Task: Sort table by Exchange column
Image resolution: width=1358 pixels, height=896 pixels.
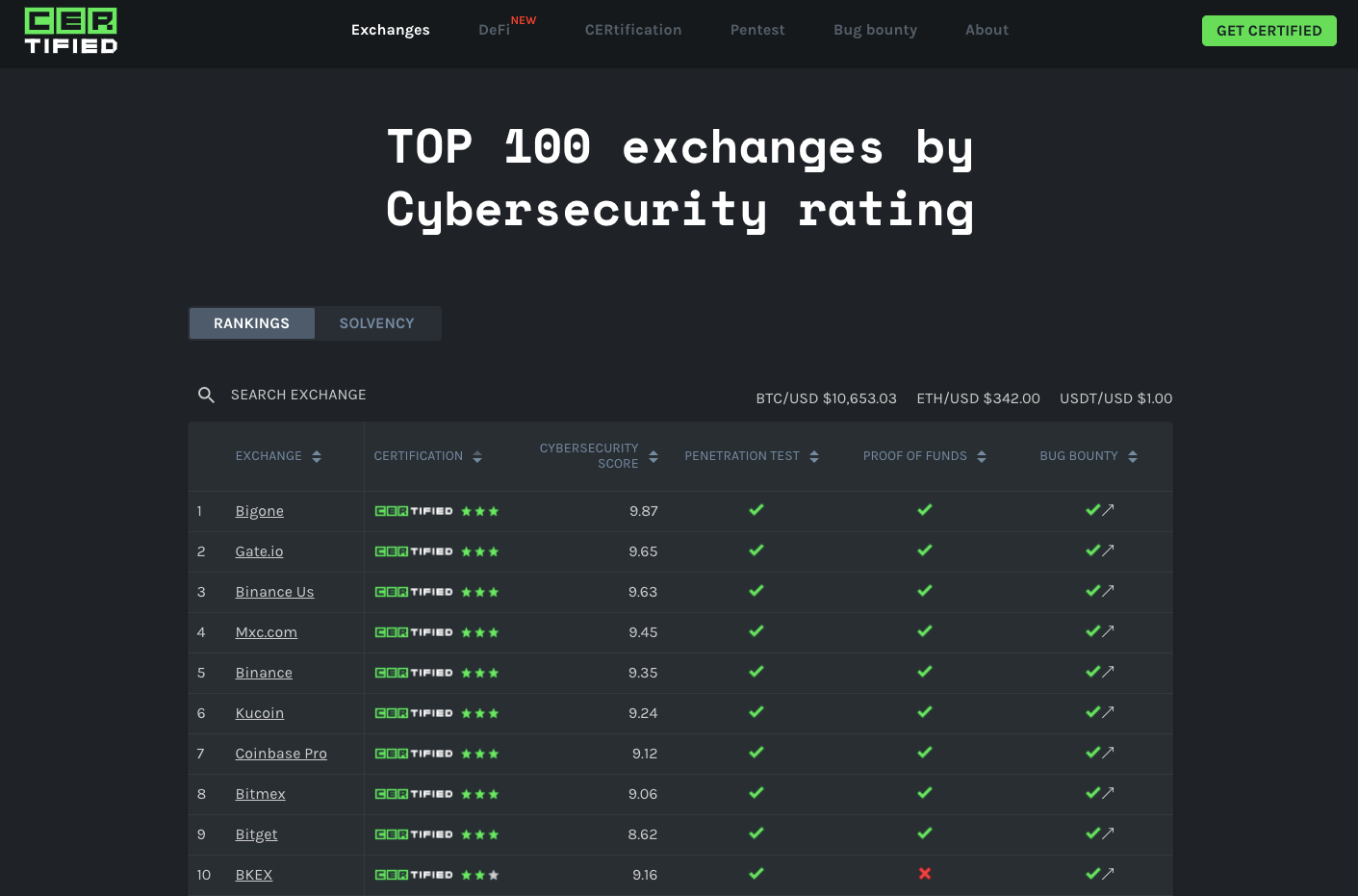Action: (x=278, y=456)
